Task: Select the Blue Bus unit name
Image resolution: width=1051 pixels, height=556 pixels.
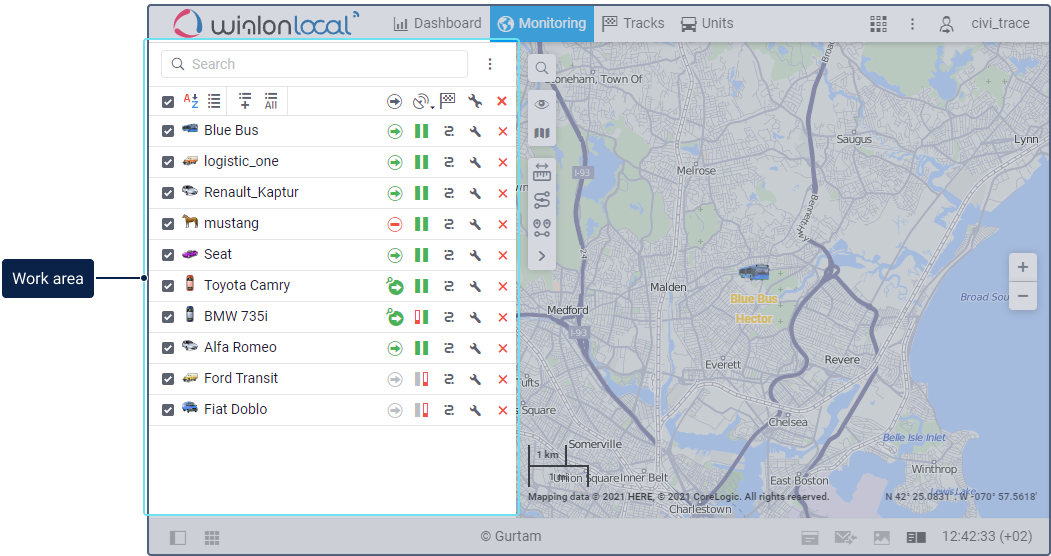Action: [231, 131]
